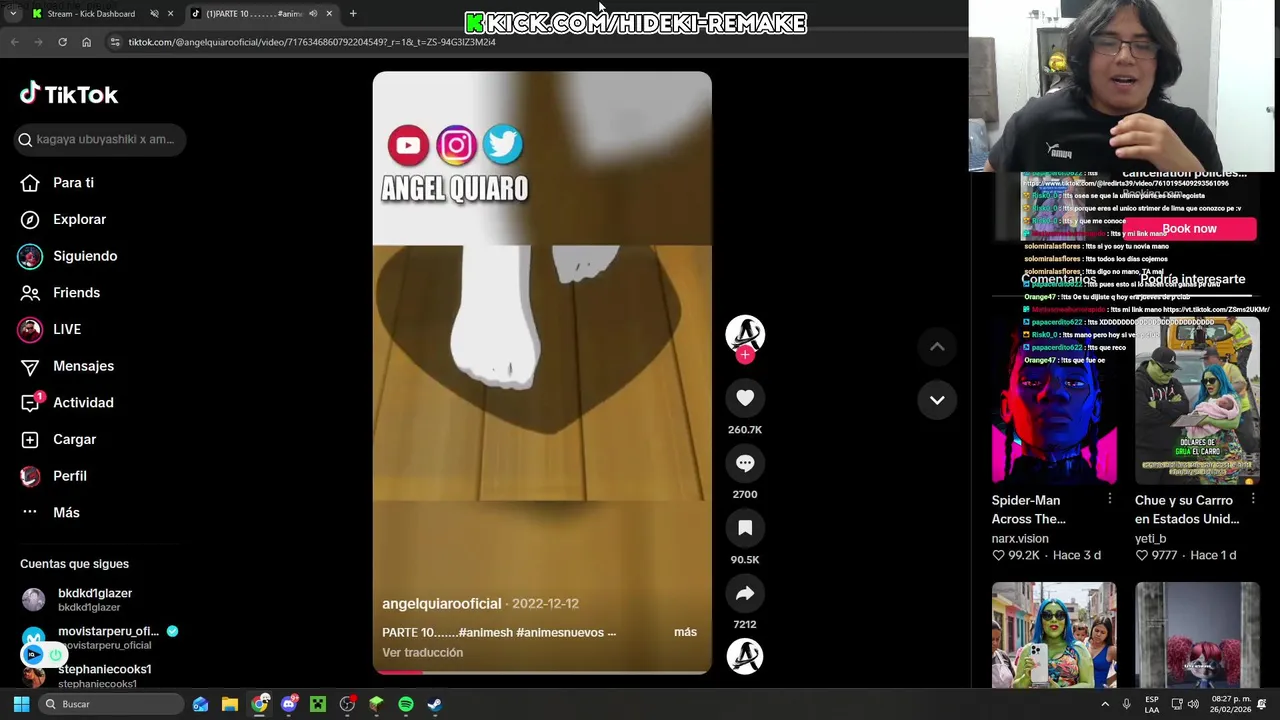The image size is (1280, 720).
Task: Open the blue-haired woman street video thumbnail
Action: tap(1054, 635)
